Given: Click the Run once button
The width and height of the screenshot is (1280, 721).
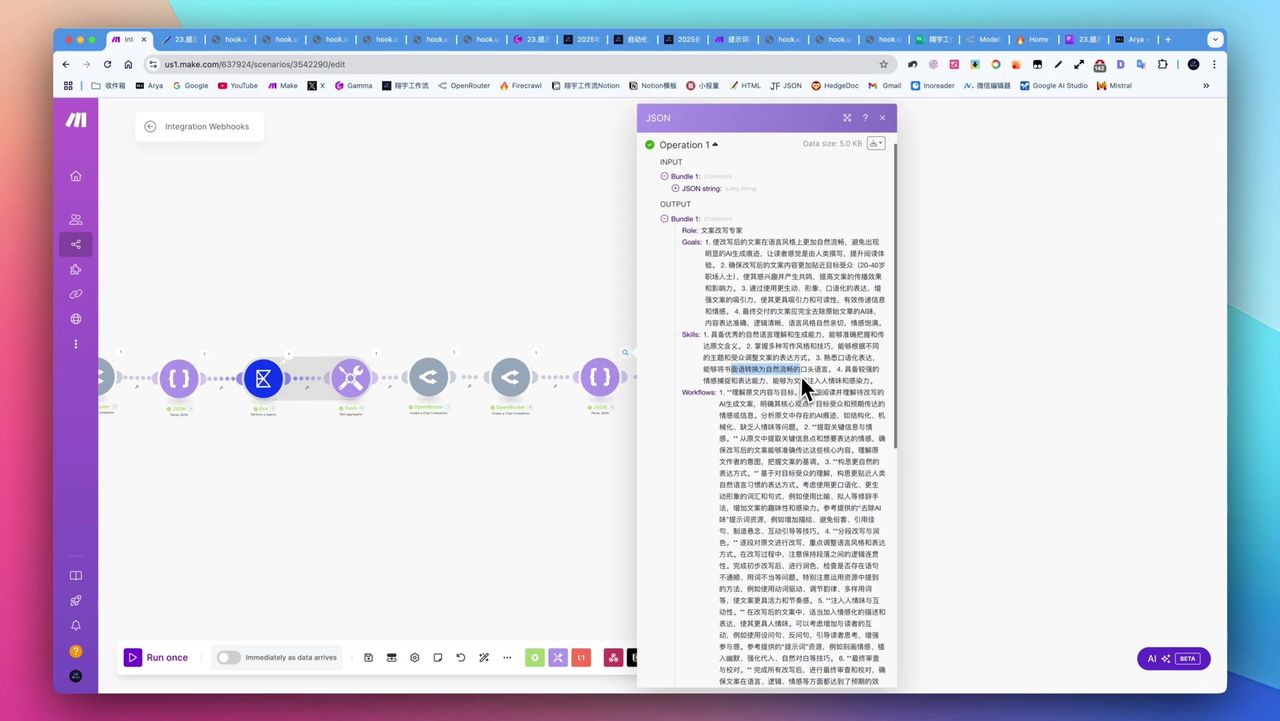Looking at the screenshot, I should [157, 657].
